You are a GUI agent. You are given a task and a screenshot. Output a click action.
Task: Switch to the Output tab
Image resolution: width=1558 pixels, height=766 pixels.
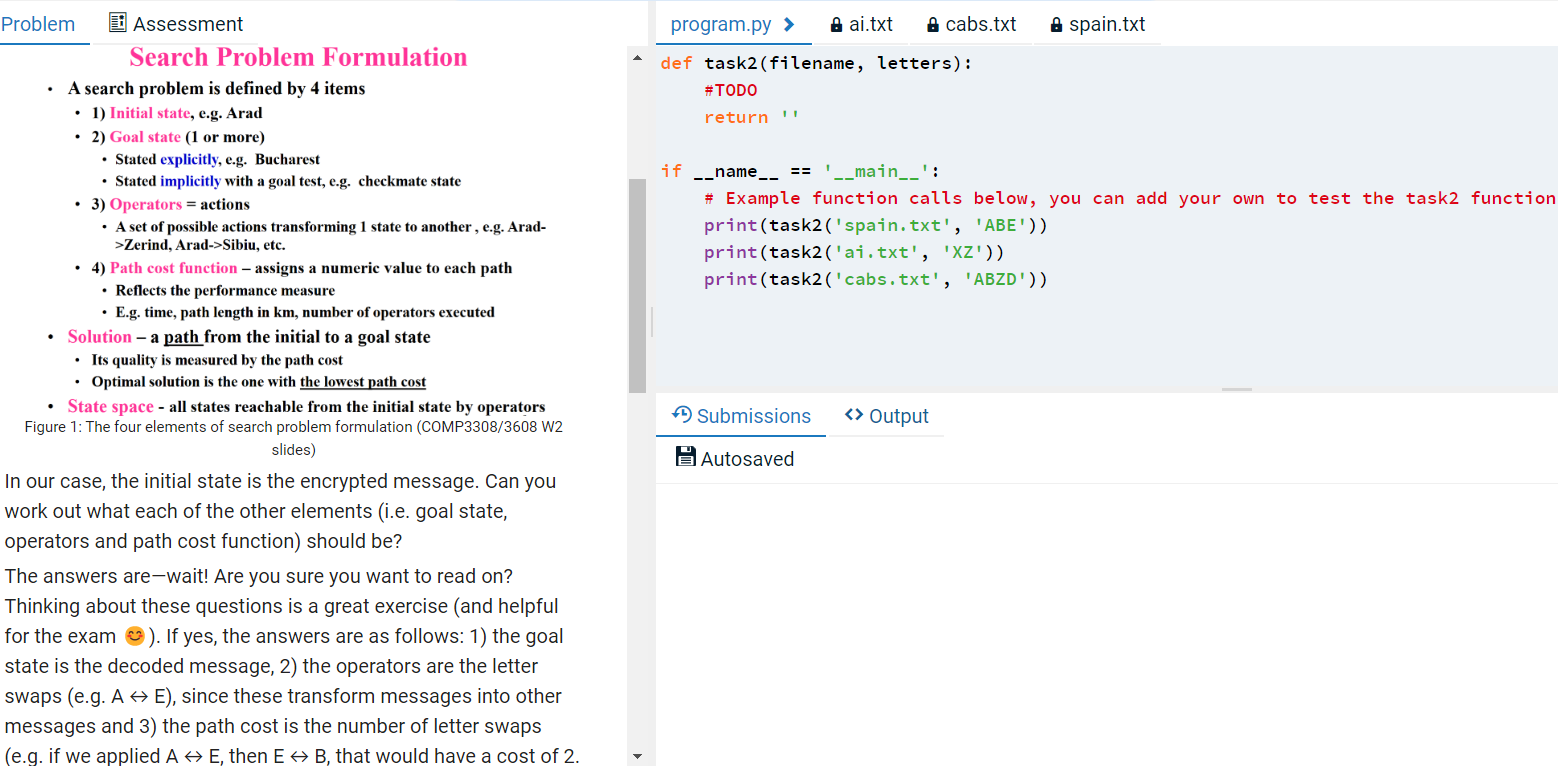pyautogui.click(x=886, y=416)
